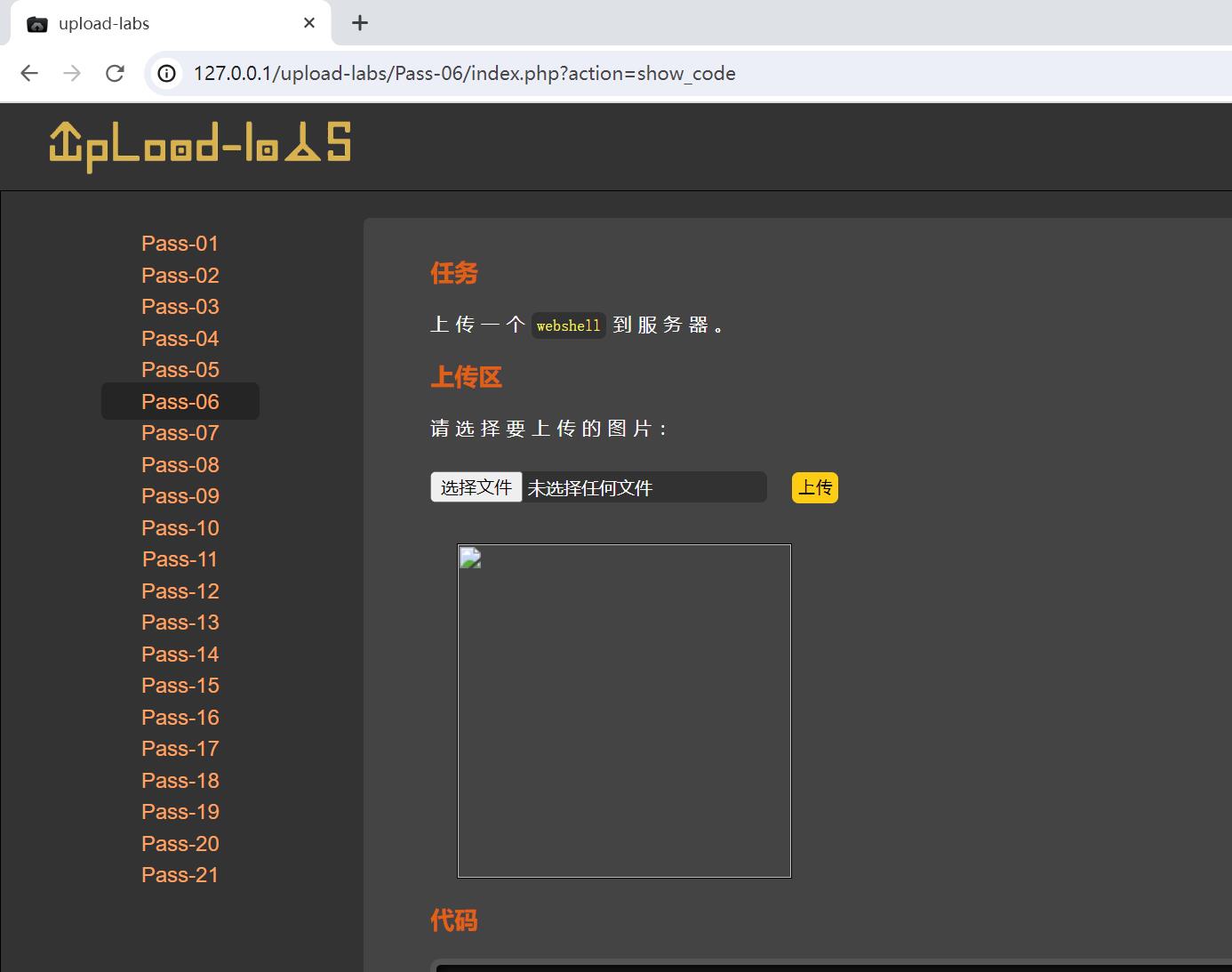Click the 未选择任何文件 file status text
This screenshot has width=1232, height=972.
pyautogui.click(x=590, y=488)
